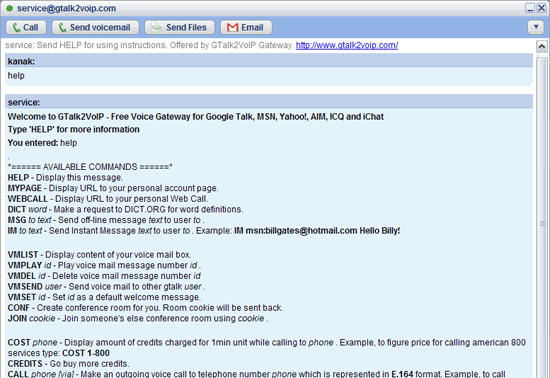Image resolution: width=550 pixels, height=378 pixels.
Task: Click the VMLIST command line
Action: coord(99,255)
